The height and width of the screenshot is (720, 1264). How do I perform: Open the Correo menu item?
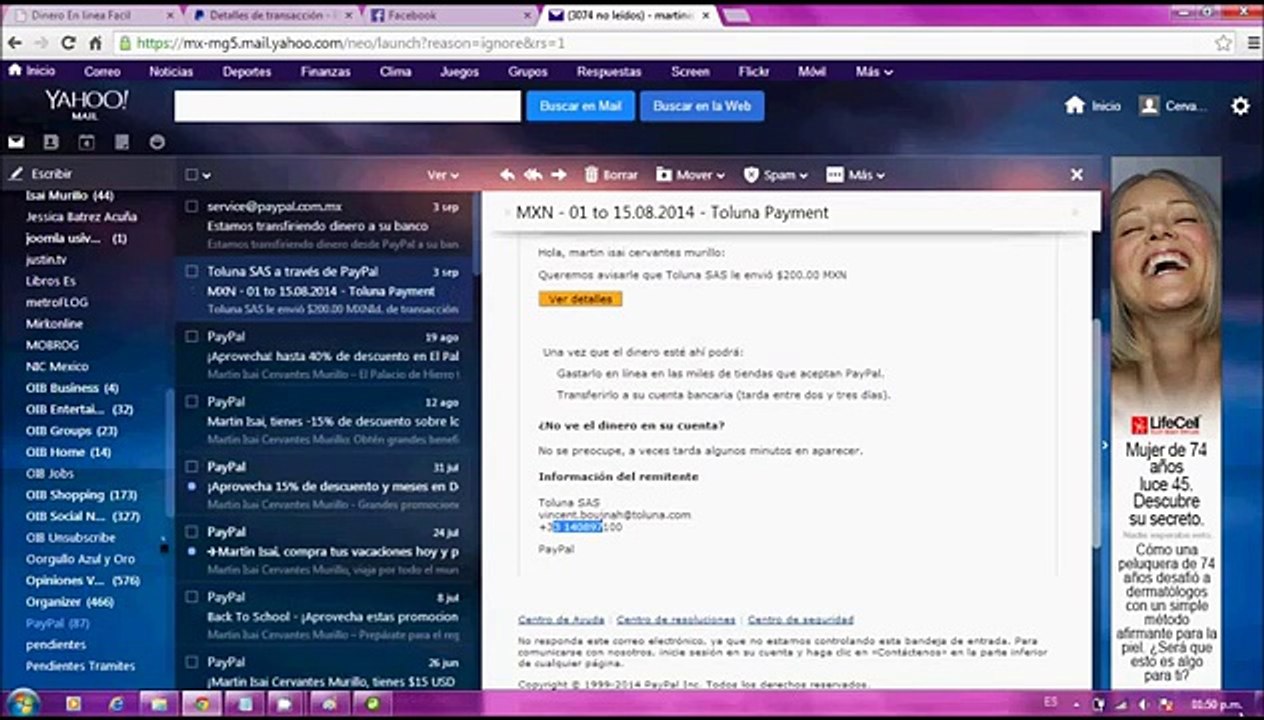(102, 72)
